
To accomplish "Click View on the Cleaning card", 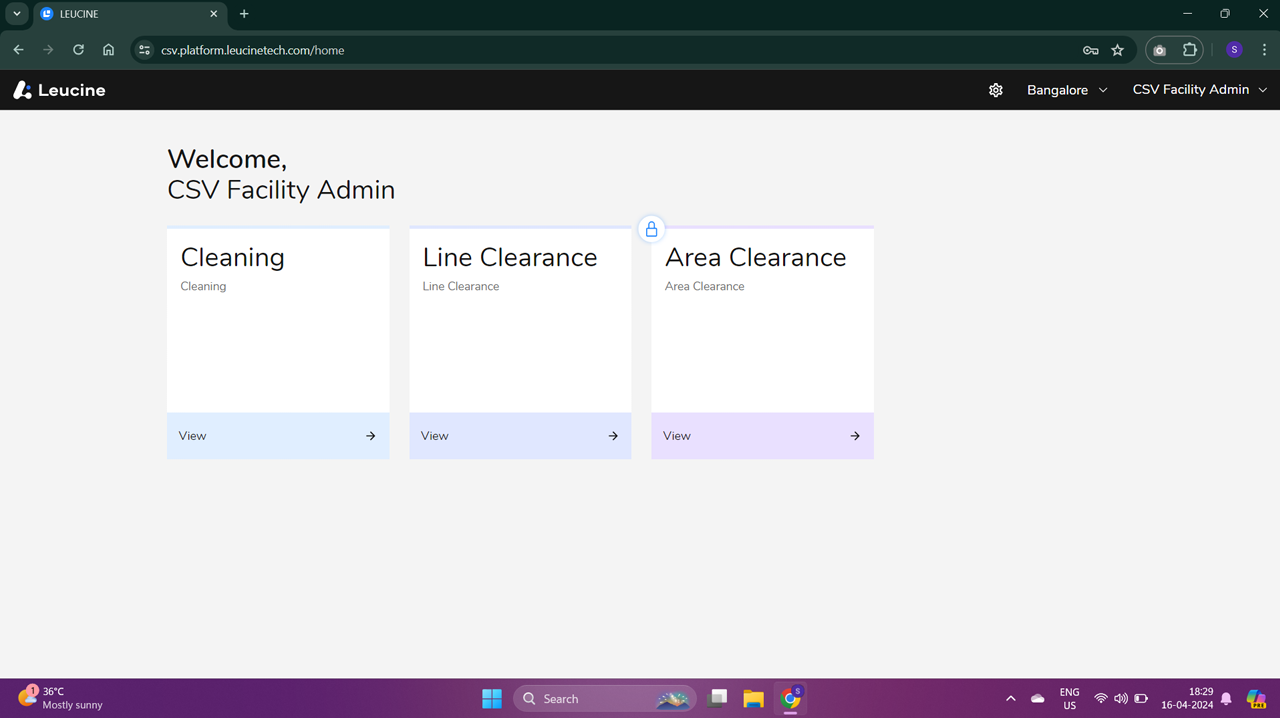I will (278, 436).
